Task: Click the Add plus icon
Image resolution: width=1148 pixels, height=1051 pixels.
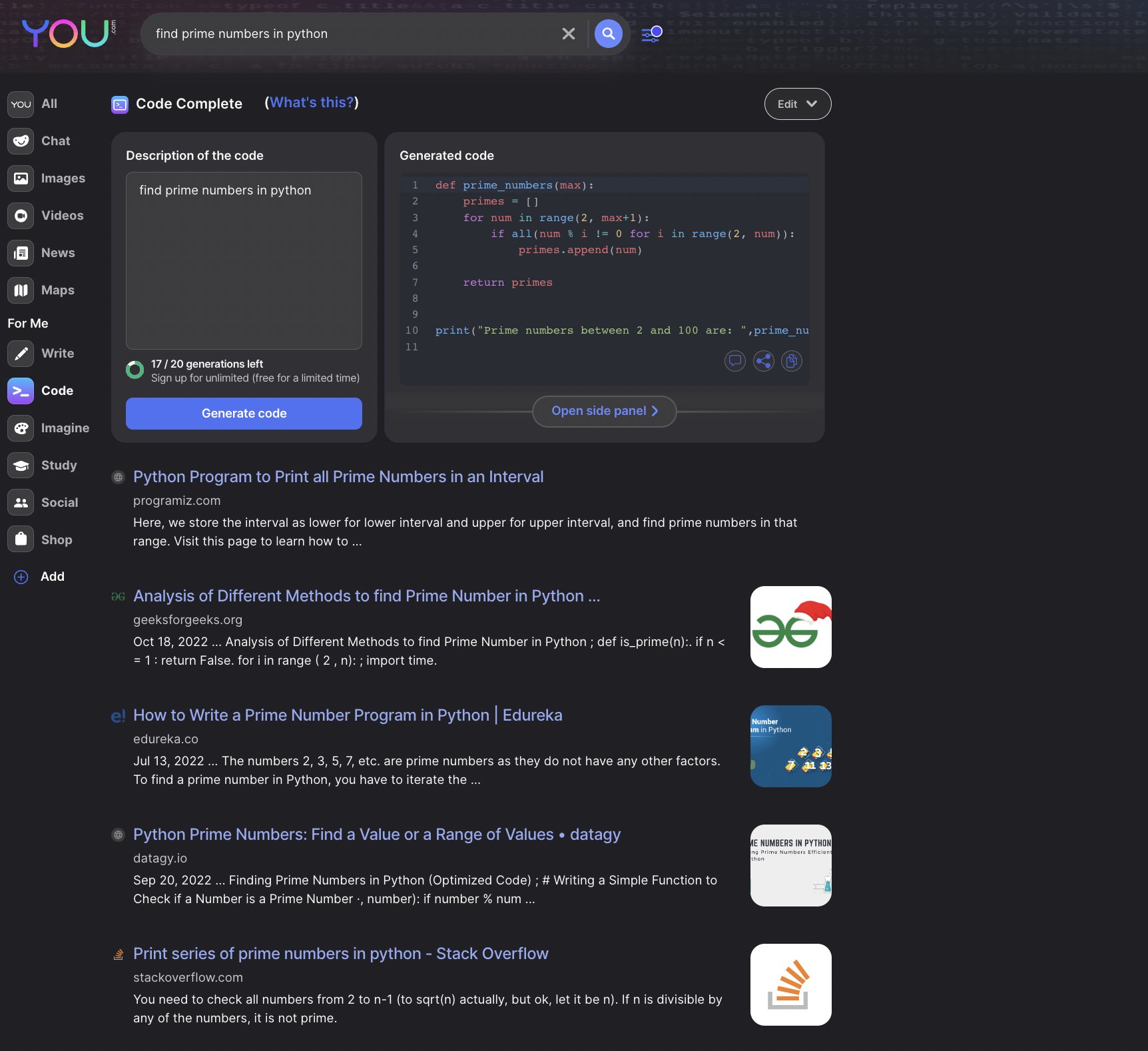Action: (x=21, y=577)
